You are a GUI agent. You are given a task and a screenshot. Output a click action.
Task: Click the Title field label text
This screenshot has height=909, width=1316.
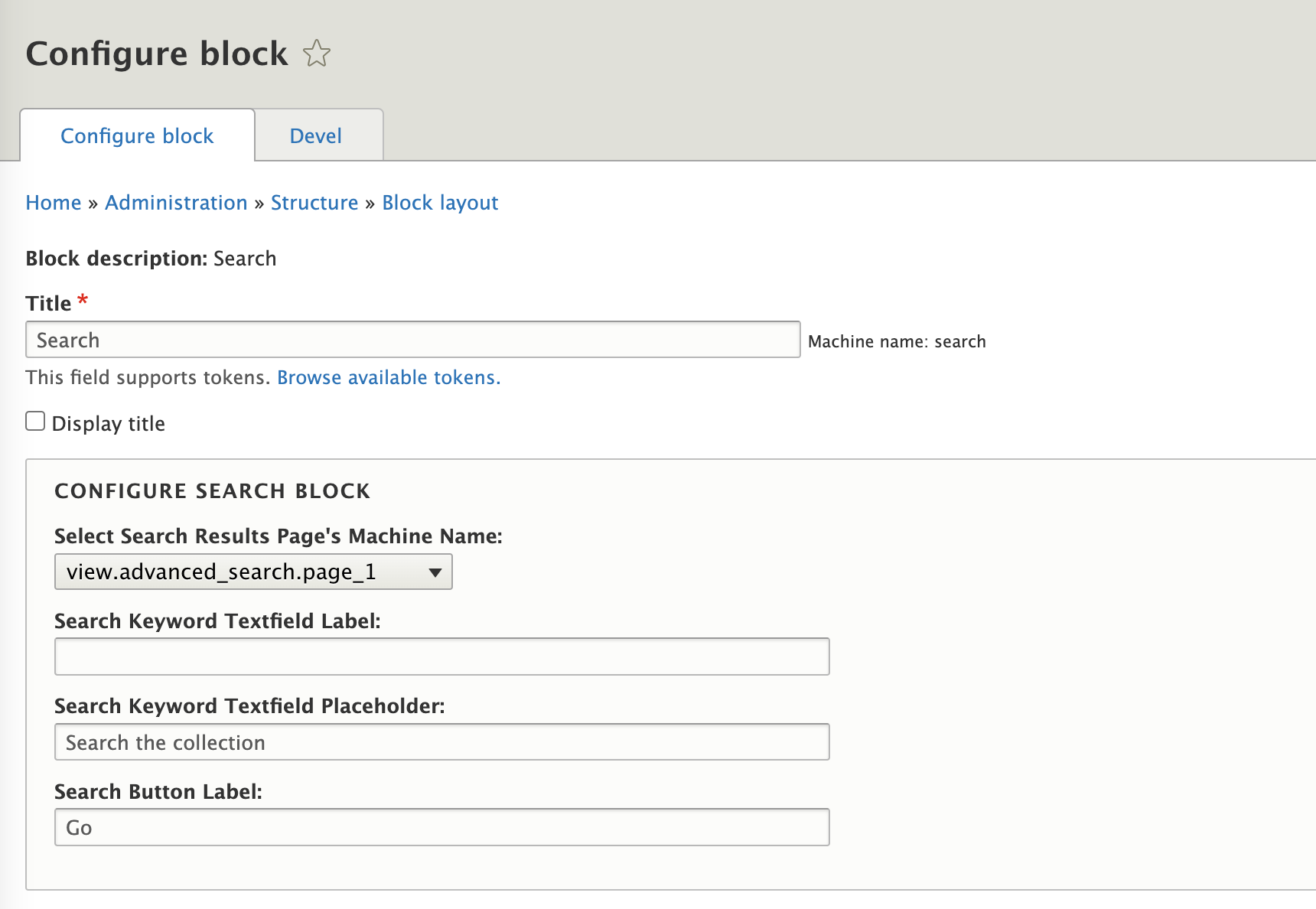[48, 304]
